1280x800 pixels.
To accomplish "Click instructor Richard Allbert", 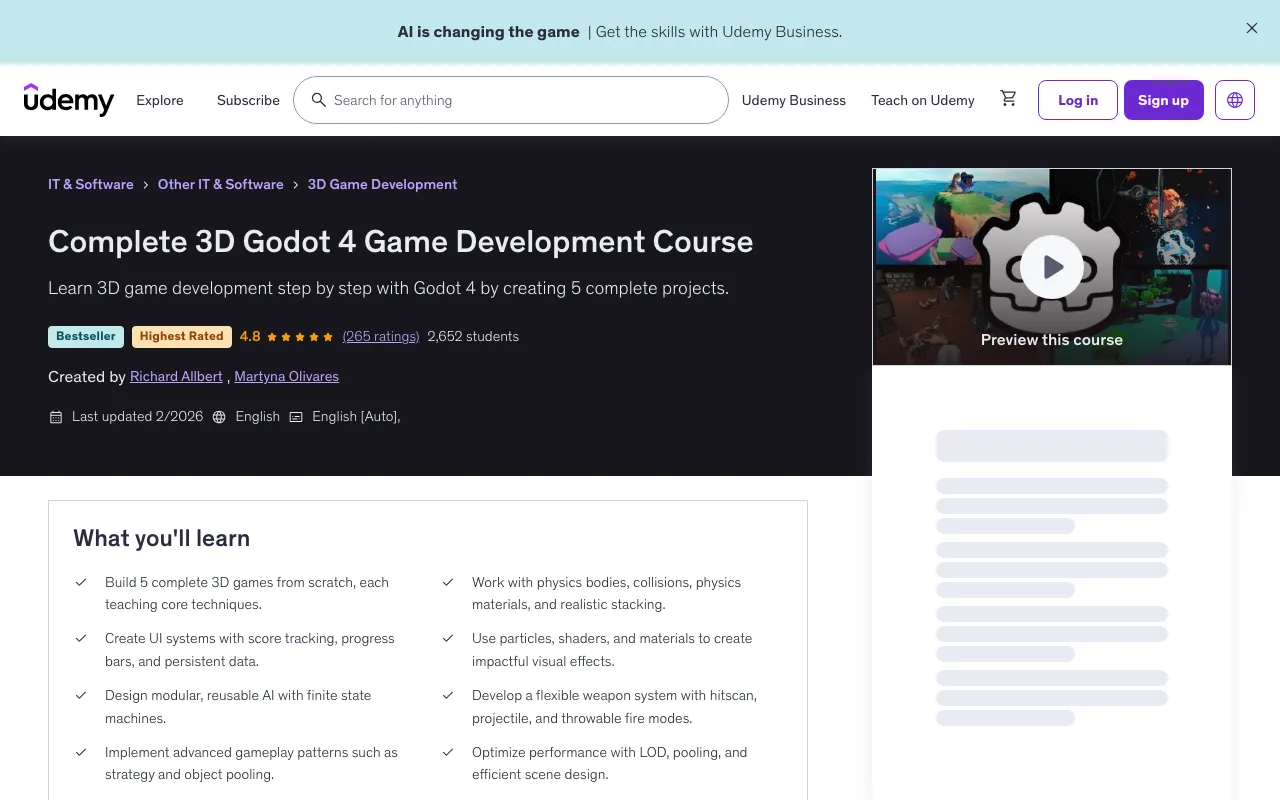I will point(176,376).
